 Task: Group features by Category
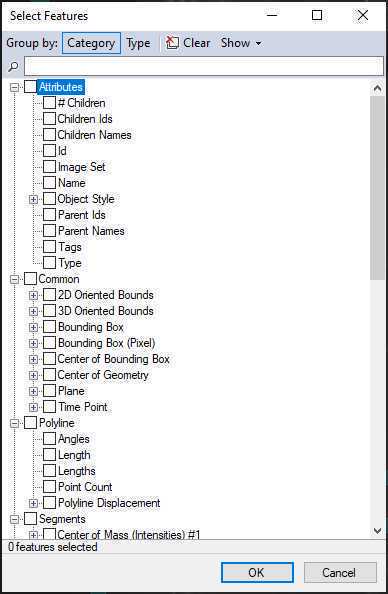91,43
